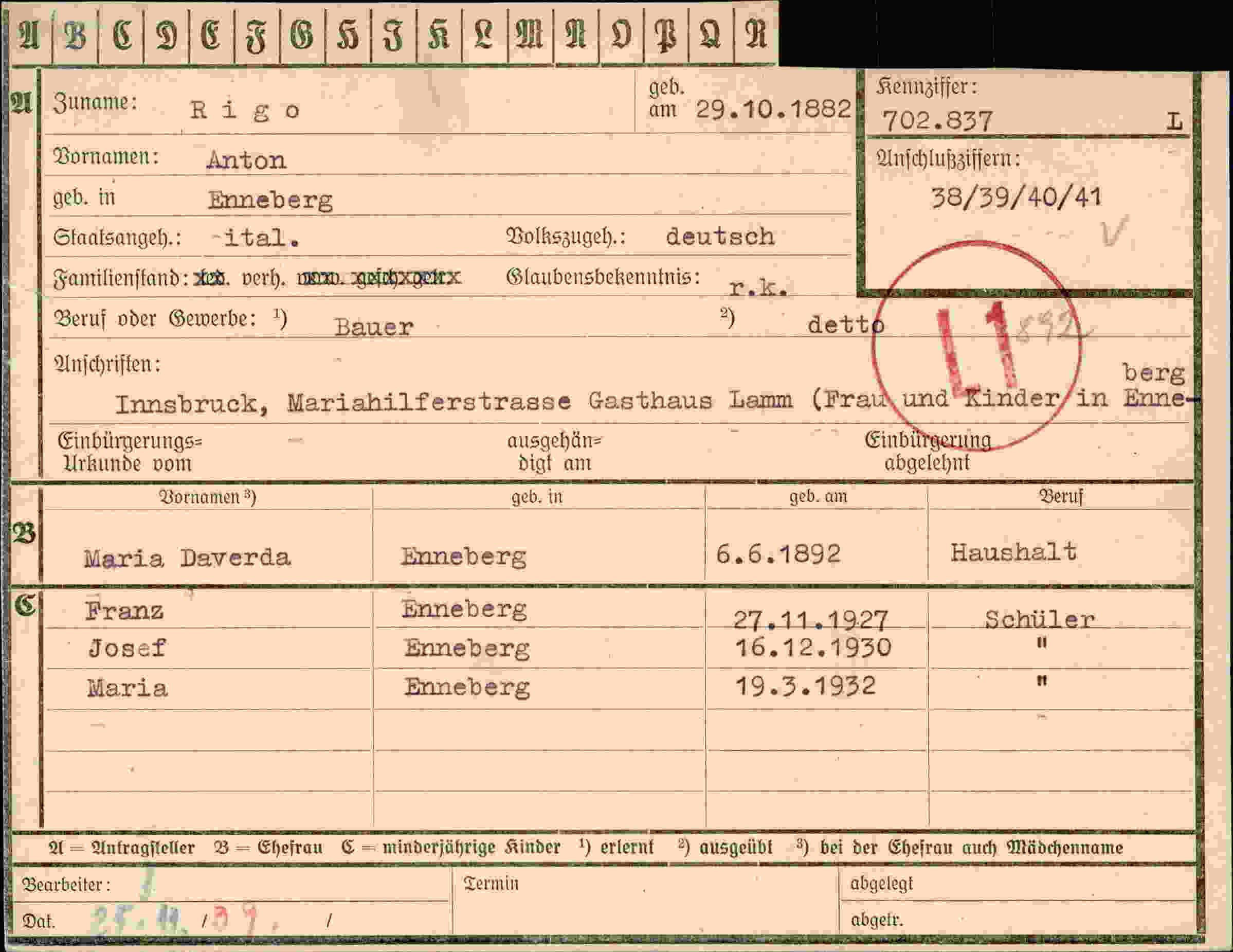Select the "geb. am" column header
Viewport: 1233px width, 952px height.
coord(818,496)
